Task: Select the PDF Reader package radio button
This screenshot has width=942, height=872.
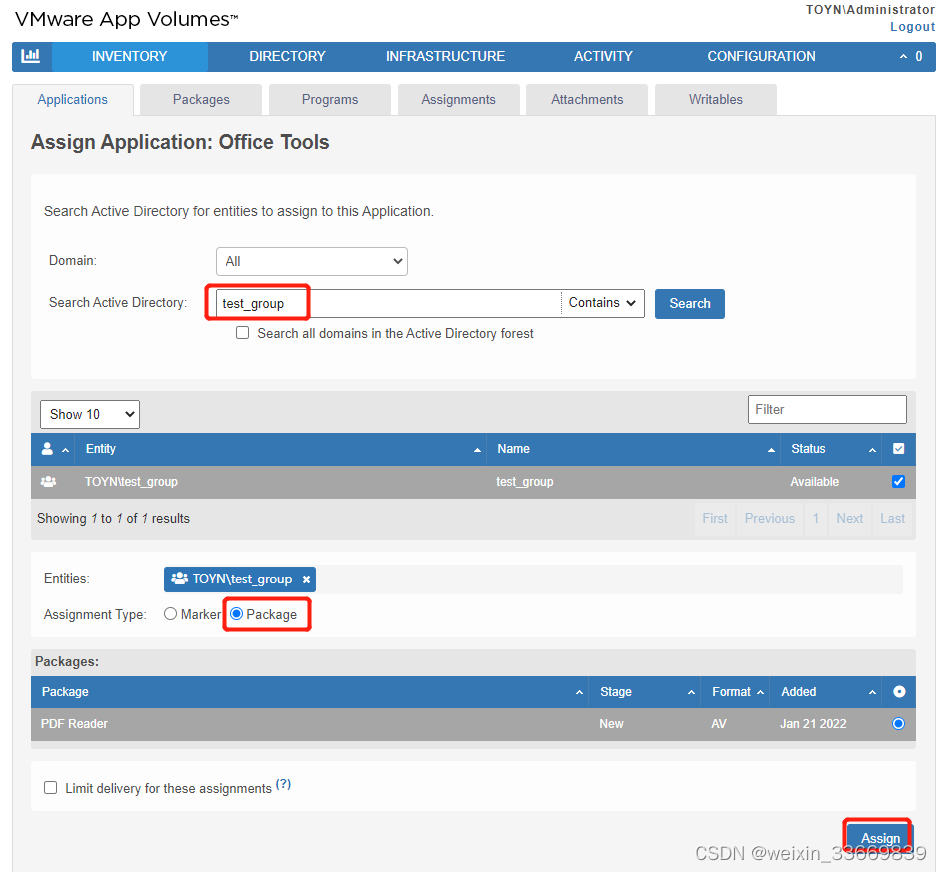Action: click(899, 724)
